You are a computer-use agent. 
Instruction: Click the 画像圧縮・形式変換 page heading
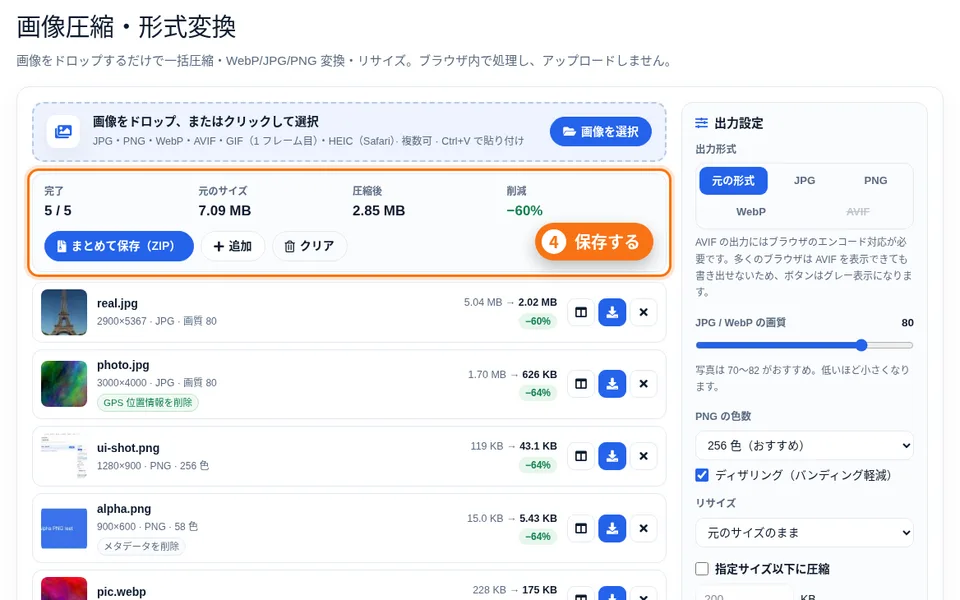tap(126, 28)
